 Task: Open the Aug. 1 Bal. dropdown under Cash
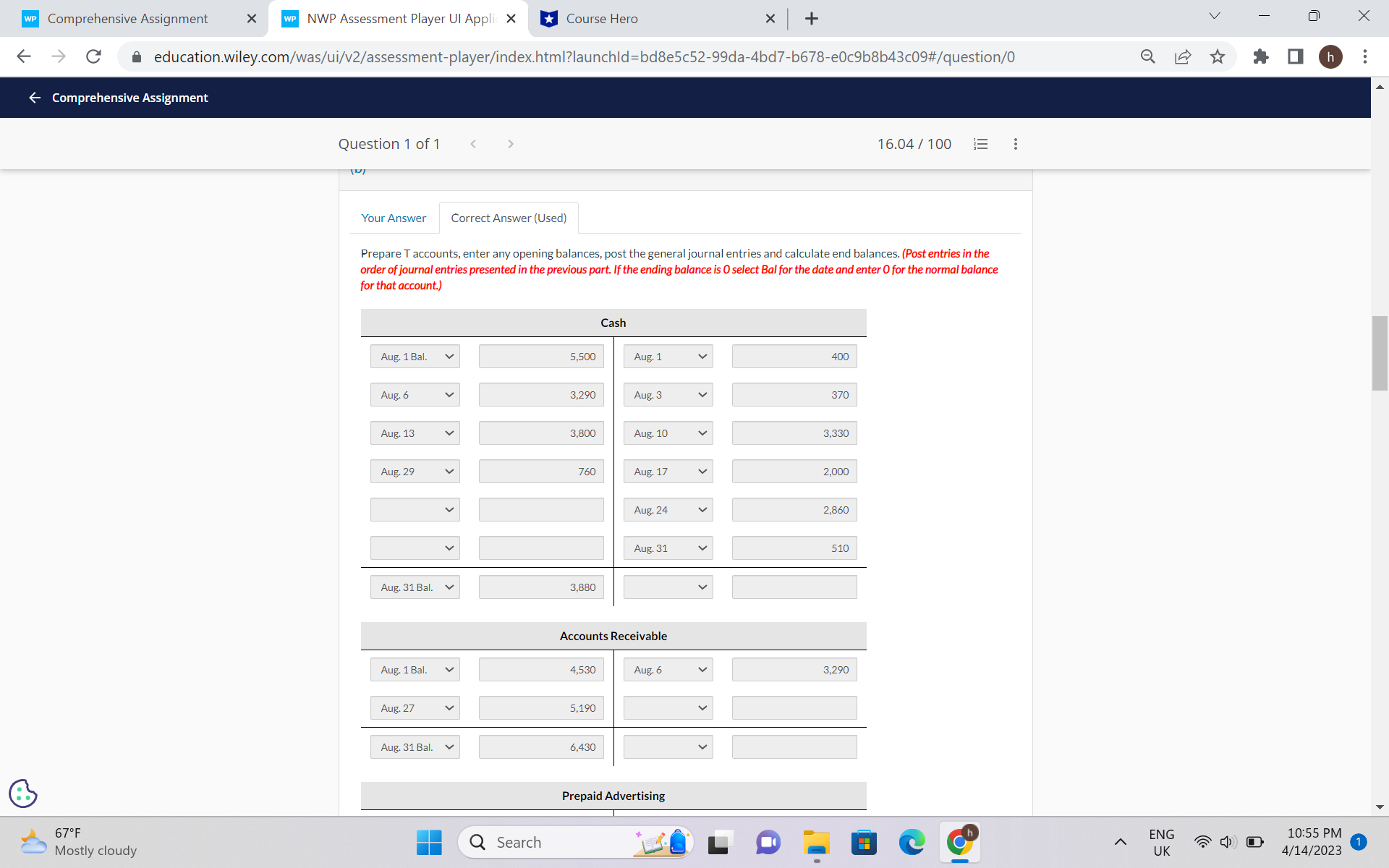[415, 356]
